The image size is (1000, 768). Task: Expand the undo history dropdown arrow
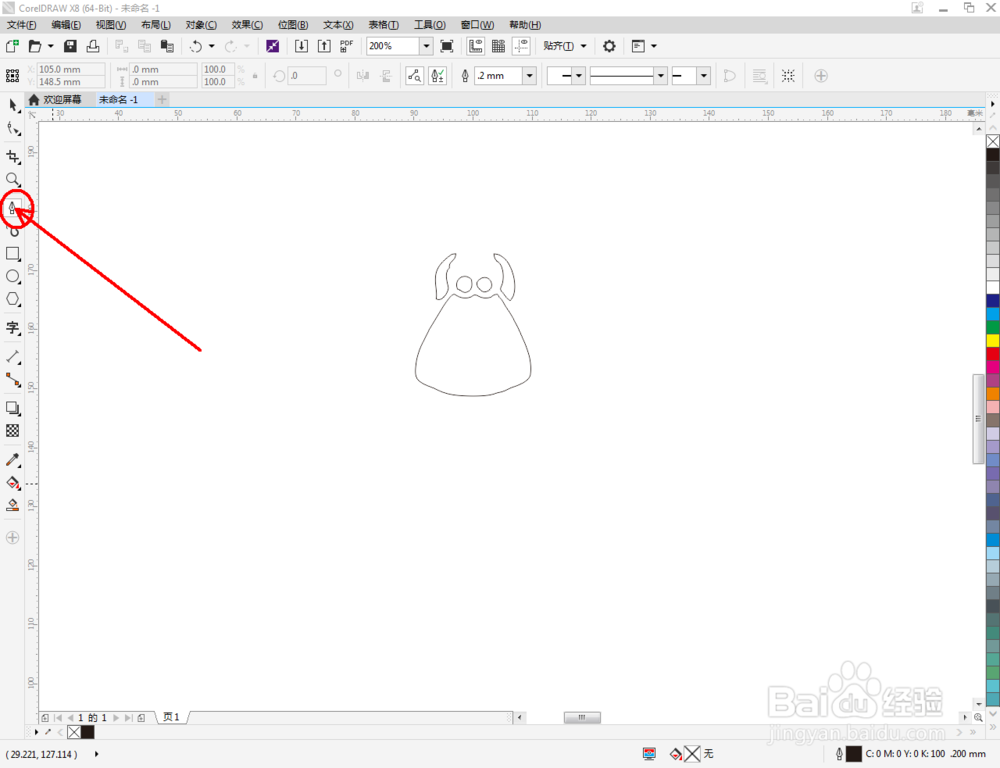(x=212, y=46)
